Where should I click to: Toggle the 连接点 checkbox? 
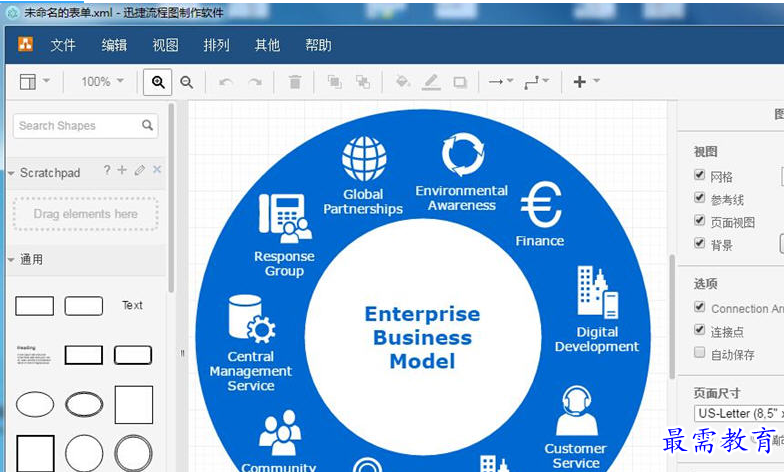(700, 330)
